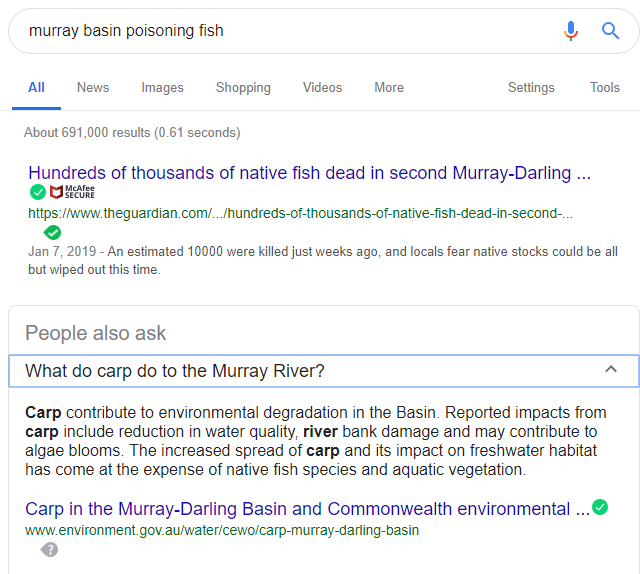Open Carp in the Murray-Darling Basin link

pyautogui.click(x=306, y=509)
